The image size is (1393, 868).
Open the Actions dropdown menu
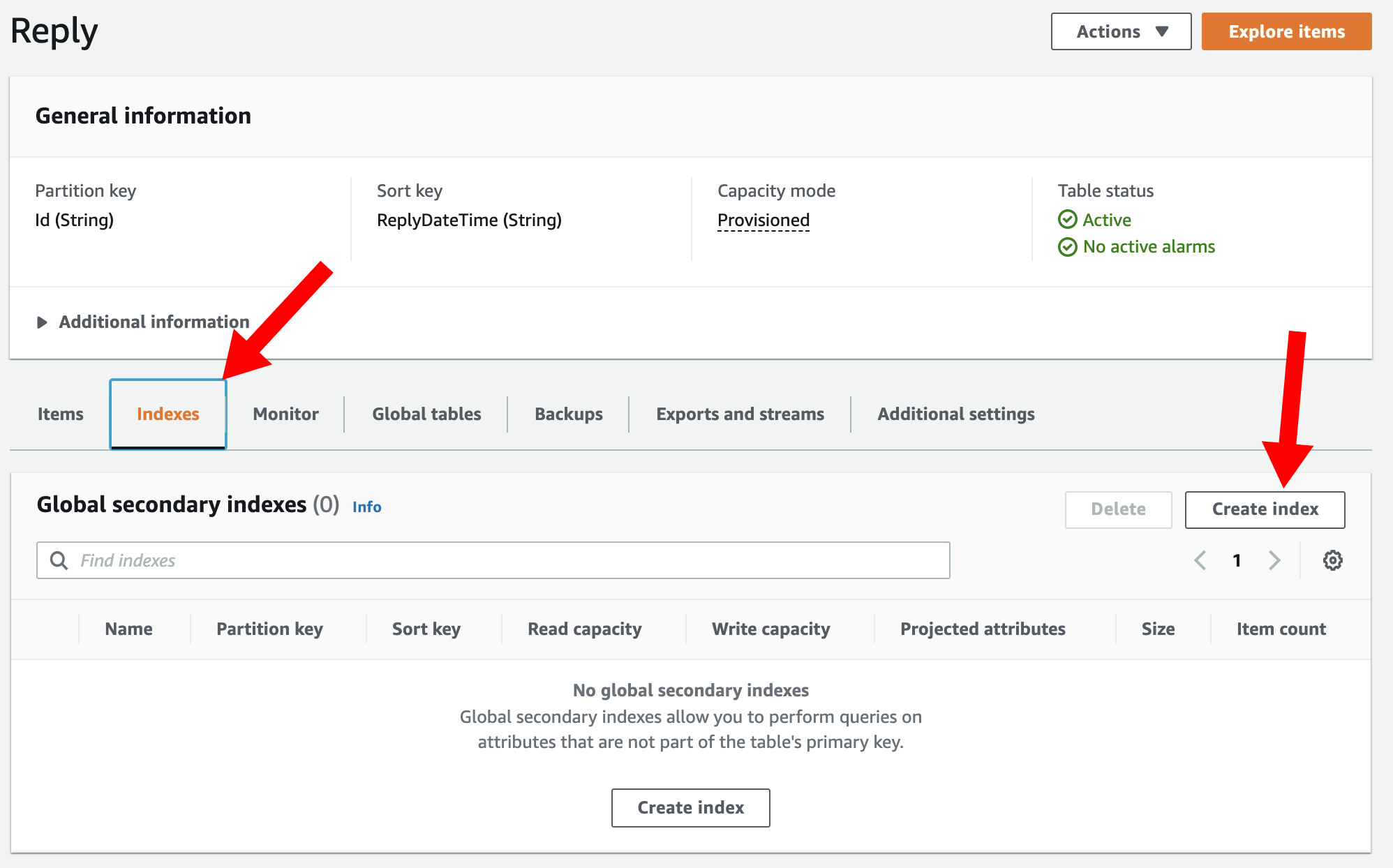1122,31
